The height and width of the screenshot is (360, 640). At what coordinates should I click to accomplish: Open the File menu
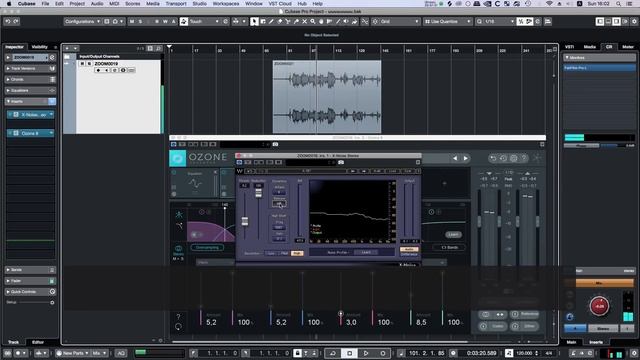point(45,3)
